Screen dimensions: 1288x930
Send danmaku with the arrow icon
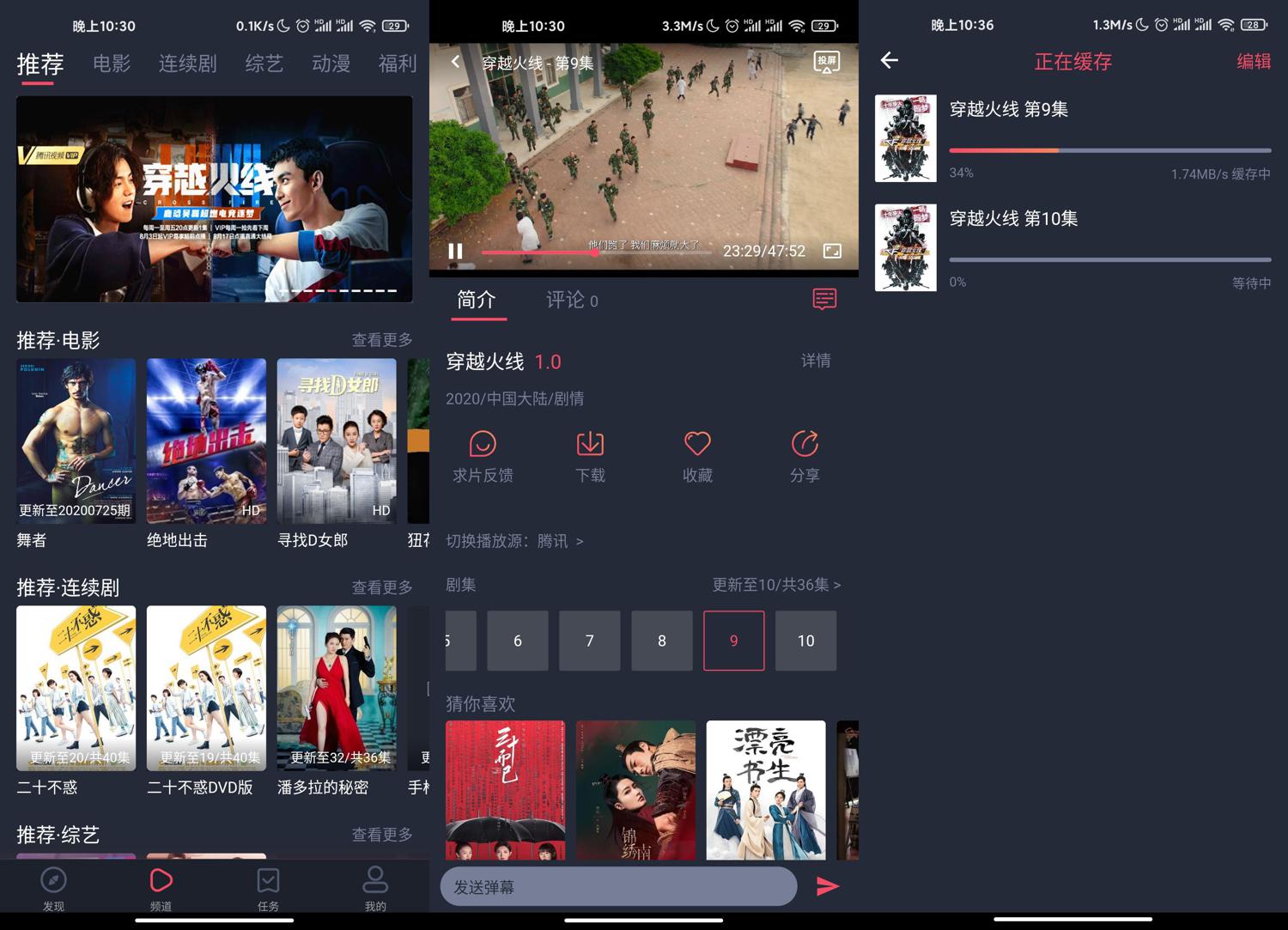tap(827, 886)
